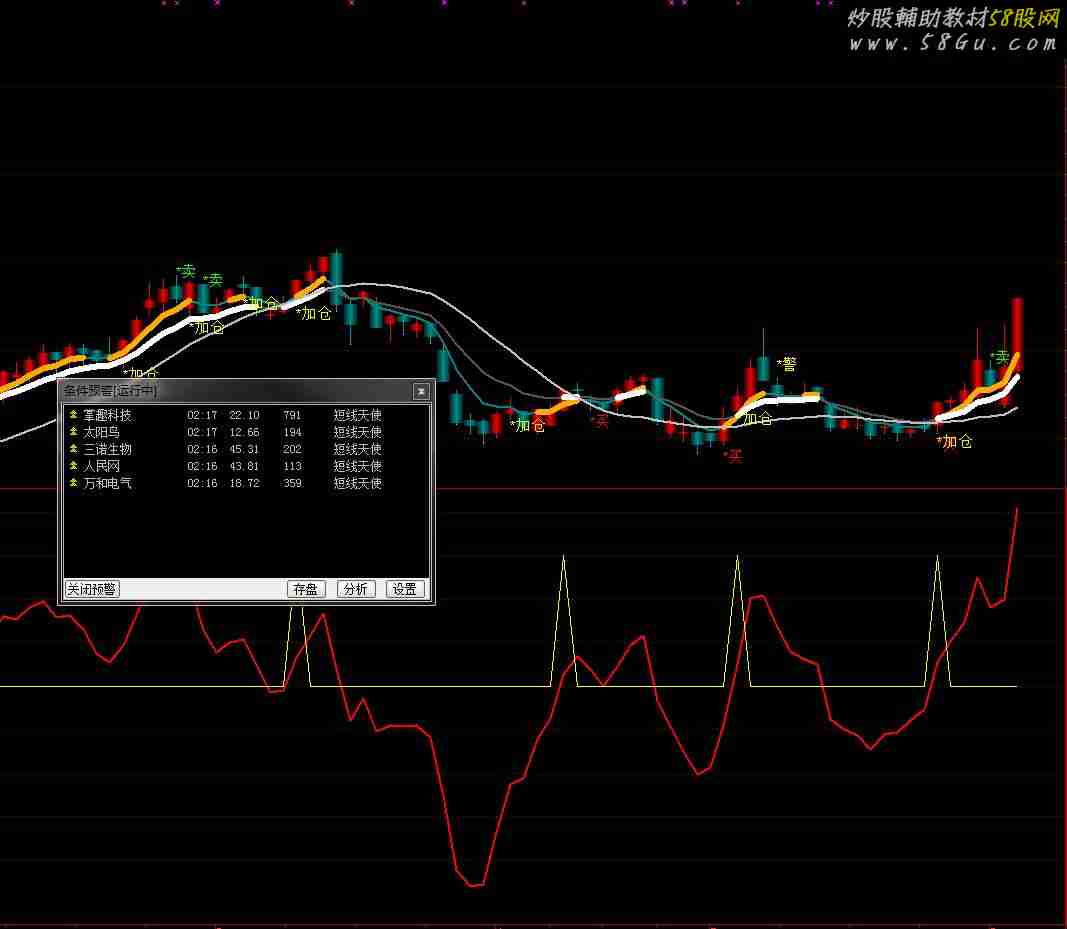Select the 太阳鸟 stock name in the list
The image size is (1067, 929).
[101, 432]
